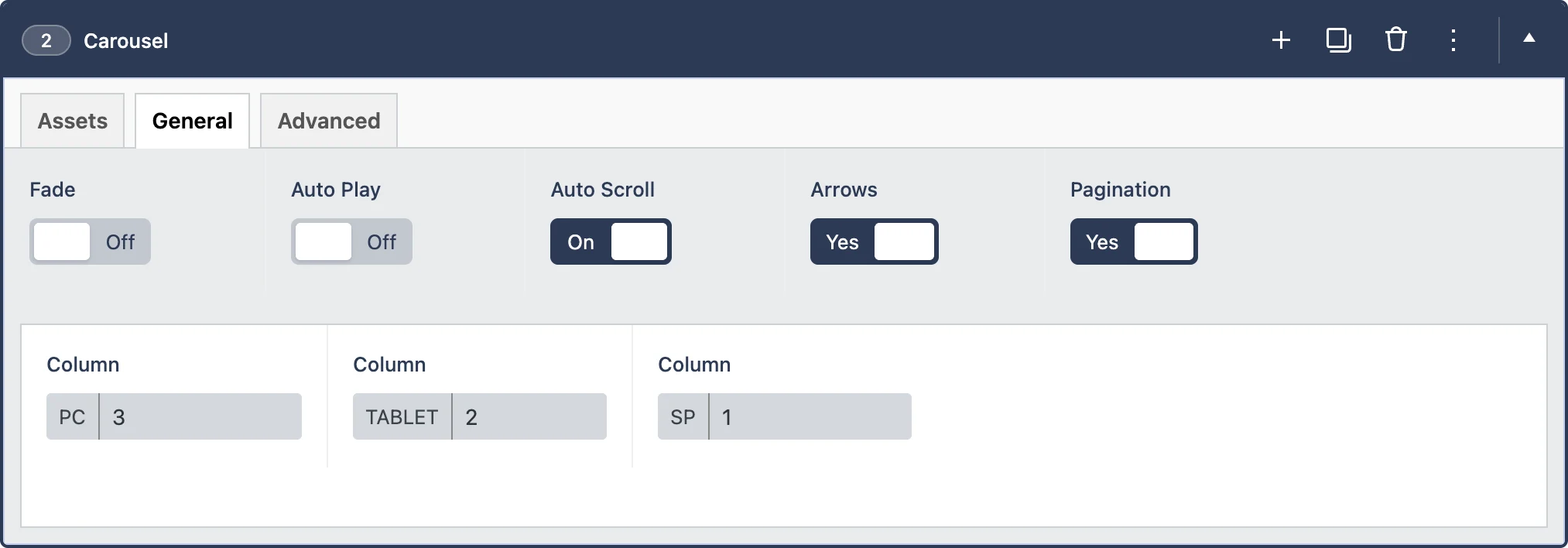Open the three-dot more options menu
The height and width of the screenshot is (548, 1568).
point(1453,40)
